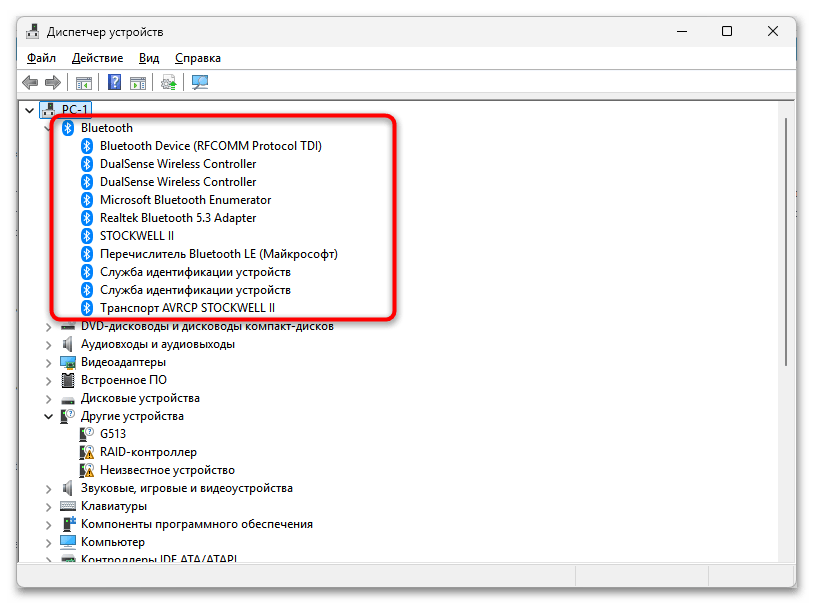
Task: Collapse the PC-1 root node
Action: click(30, 110)
